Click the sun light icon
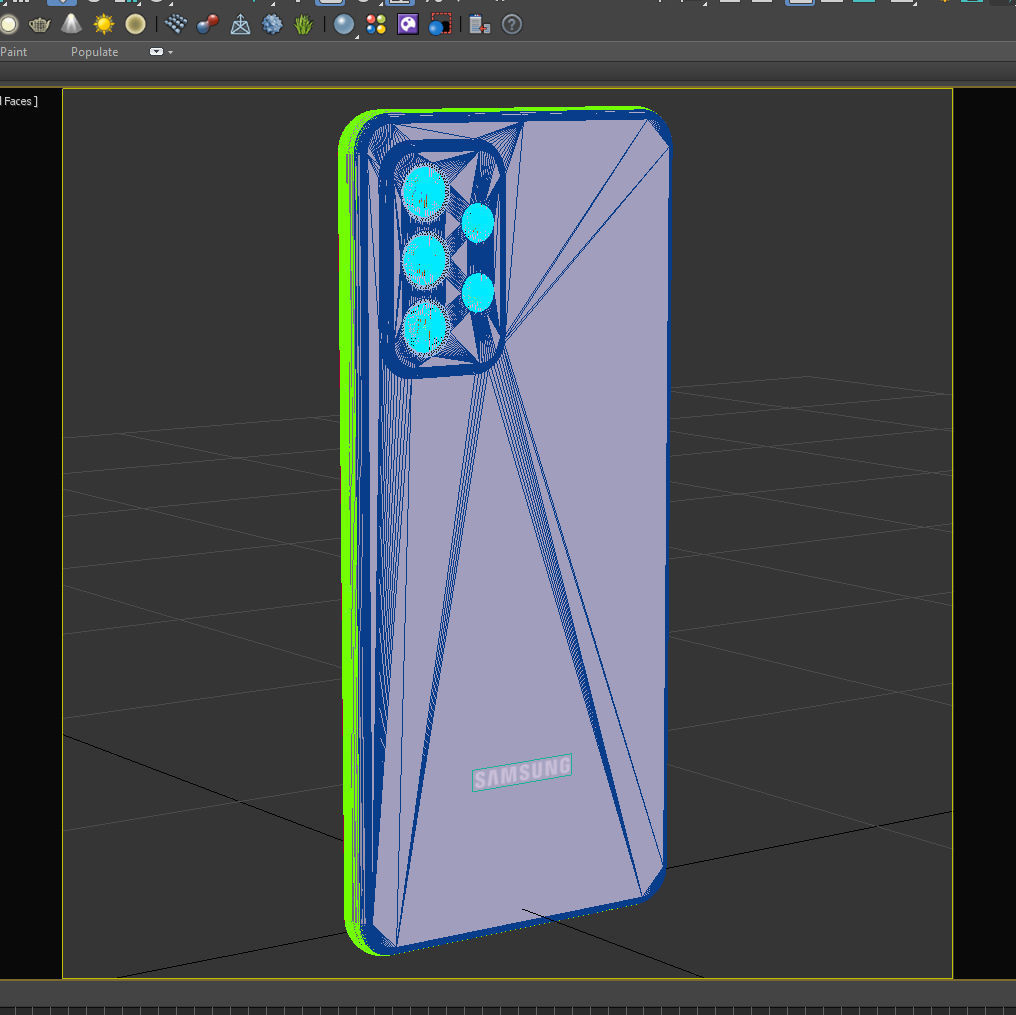The height and width of the screenshot is (1015, 1016). pyautogui.click(x=104, y=25)
